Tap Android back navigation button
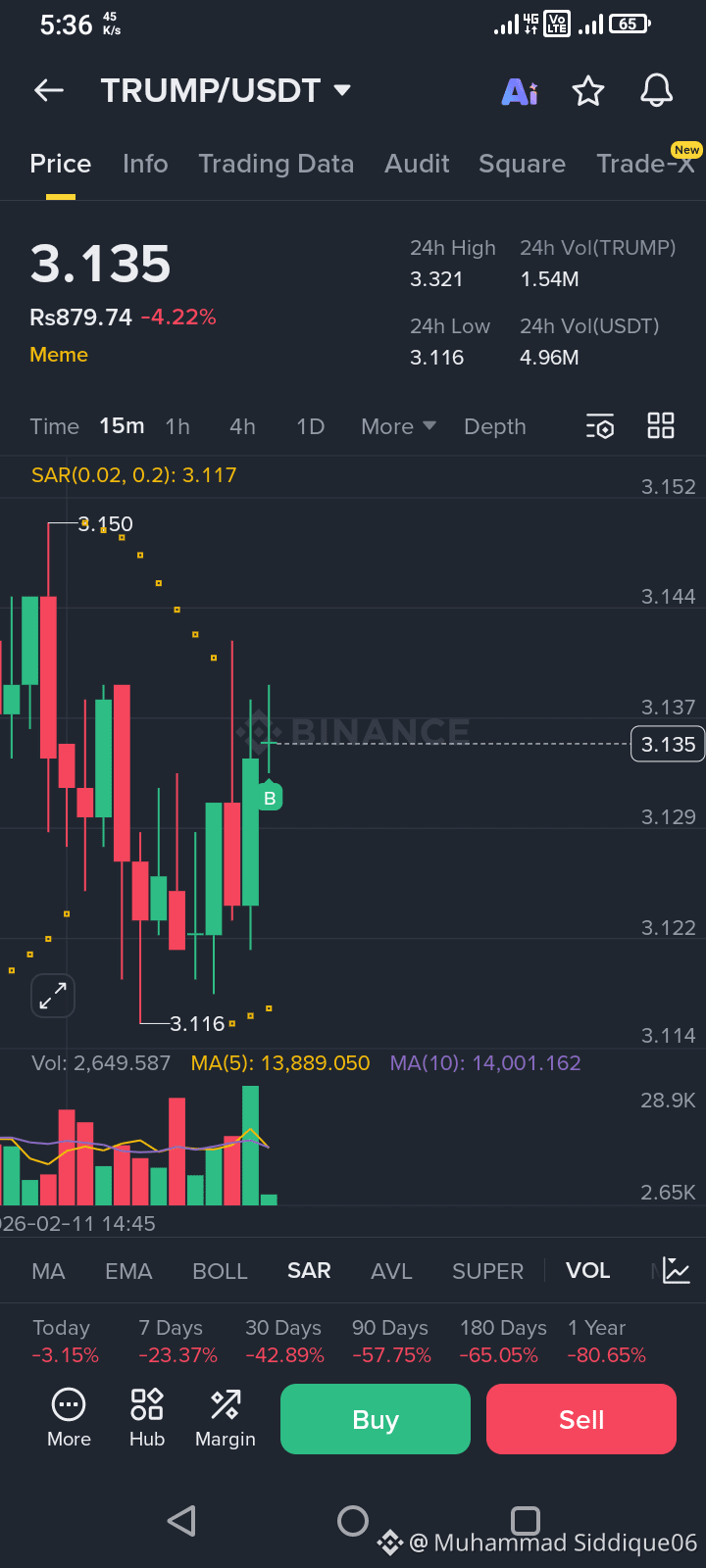 (181, 1521)
